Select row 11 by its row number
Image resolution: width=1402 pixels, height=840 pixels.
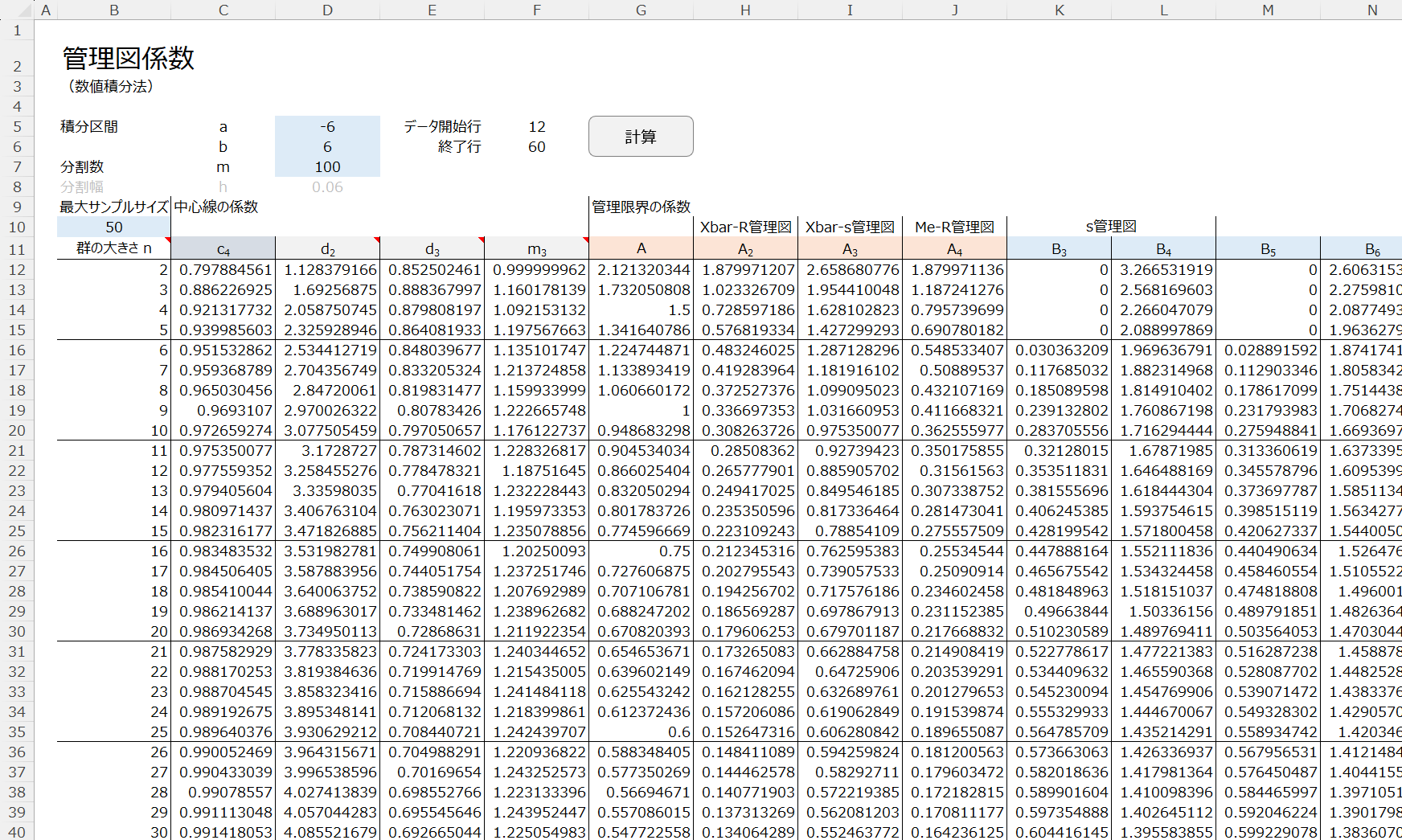point(17,249)
